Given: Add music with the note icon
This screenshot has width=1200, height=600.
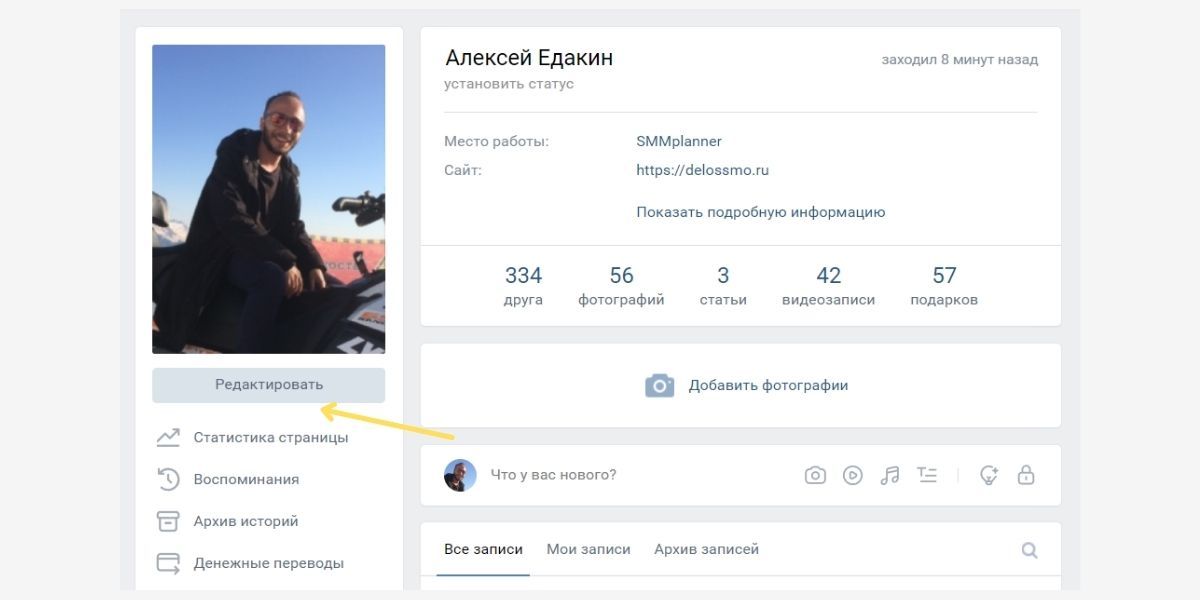Looking at the screenshot, I should pos(890,475).
